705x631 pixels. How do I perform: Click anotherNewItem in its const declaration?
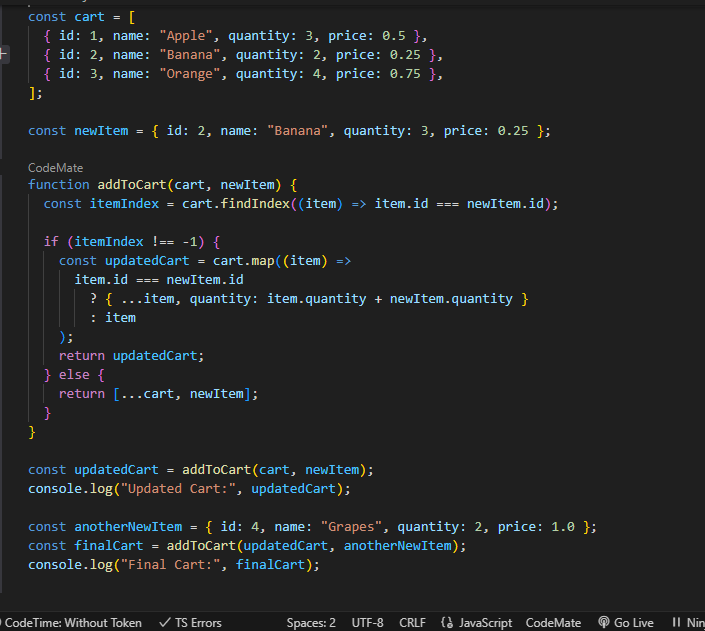tap(128, 527)
